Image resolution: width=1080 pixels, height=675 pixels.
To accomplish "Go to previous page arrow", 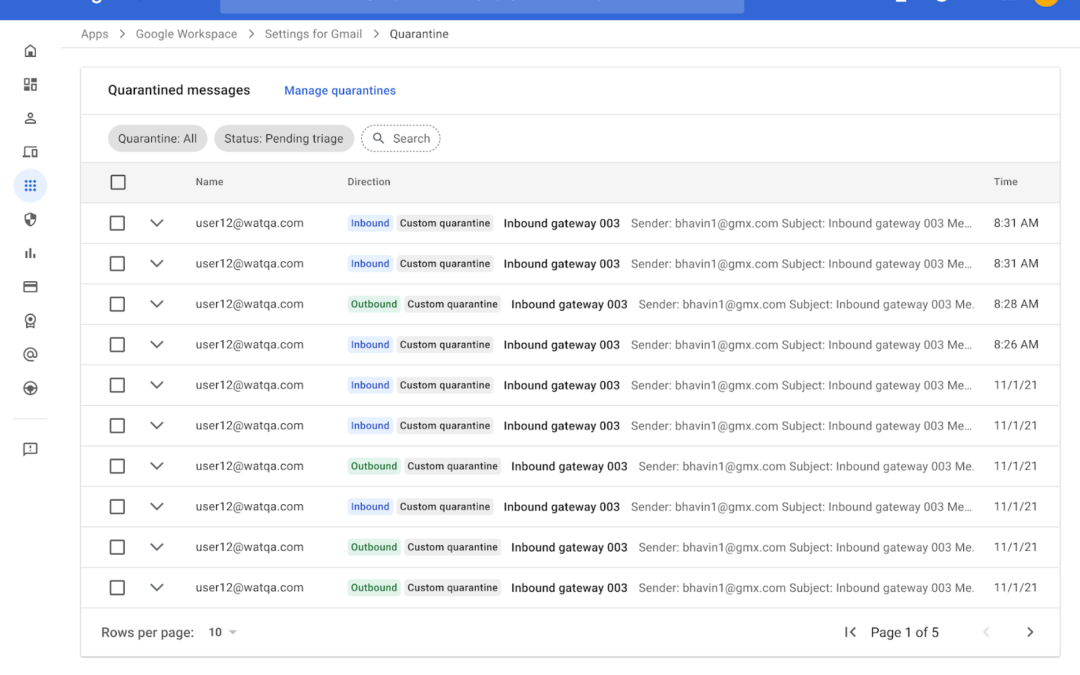I will pyautogui.click(x=986, y=632).
